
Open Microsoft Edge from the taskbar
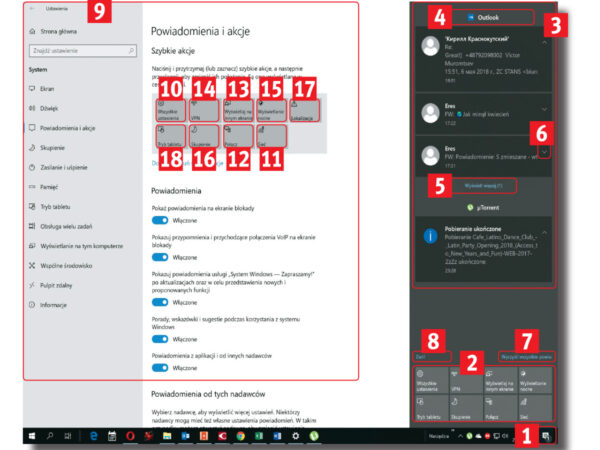click(93, 436)
